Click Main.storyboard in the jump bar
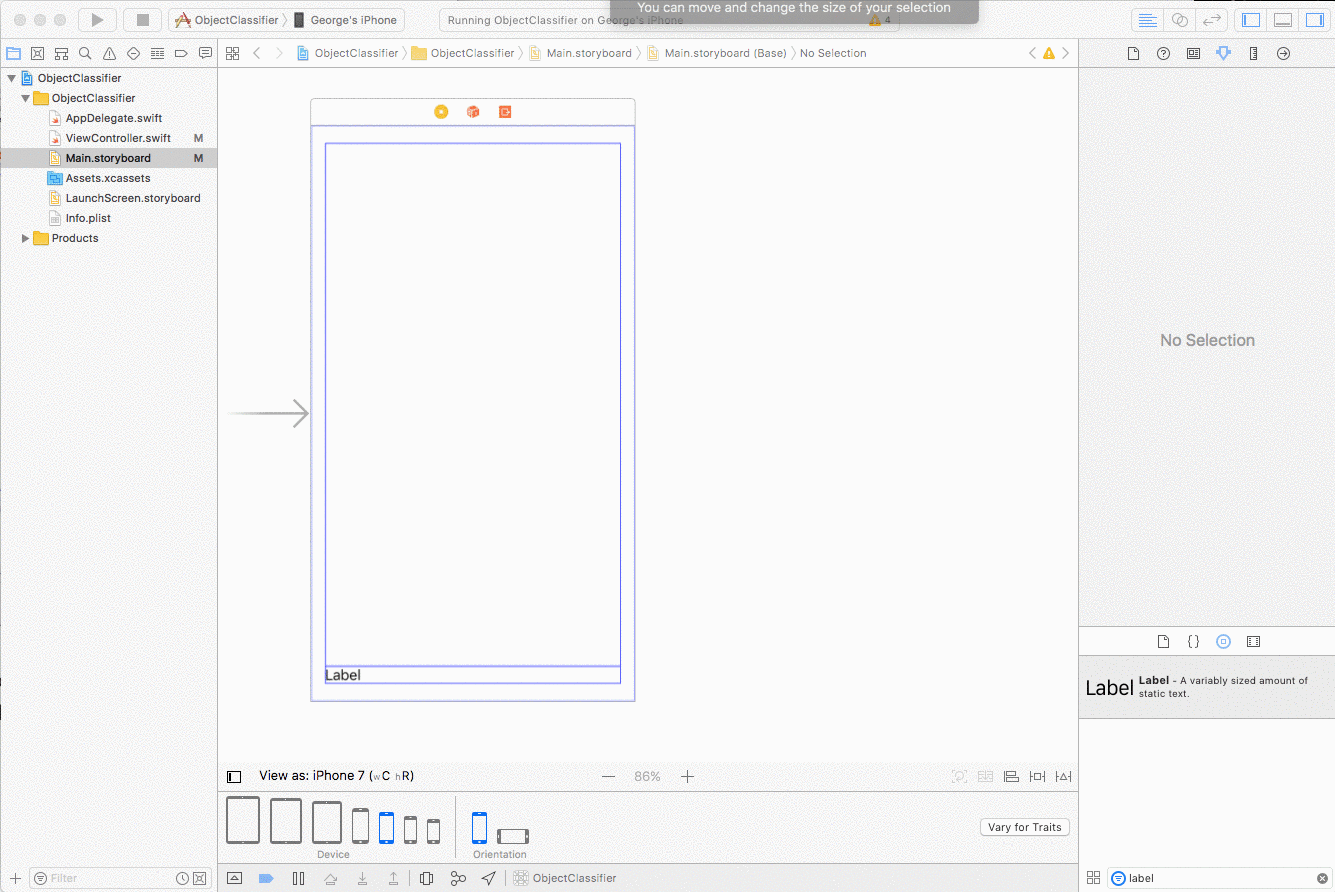The image size is (1335, 892). (580, 53)
